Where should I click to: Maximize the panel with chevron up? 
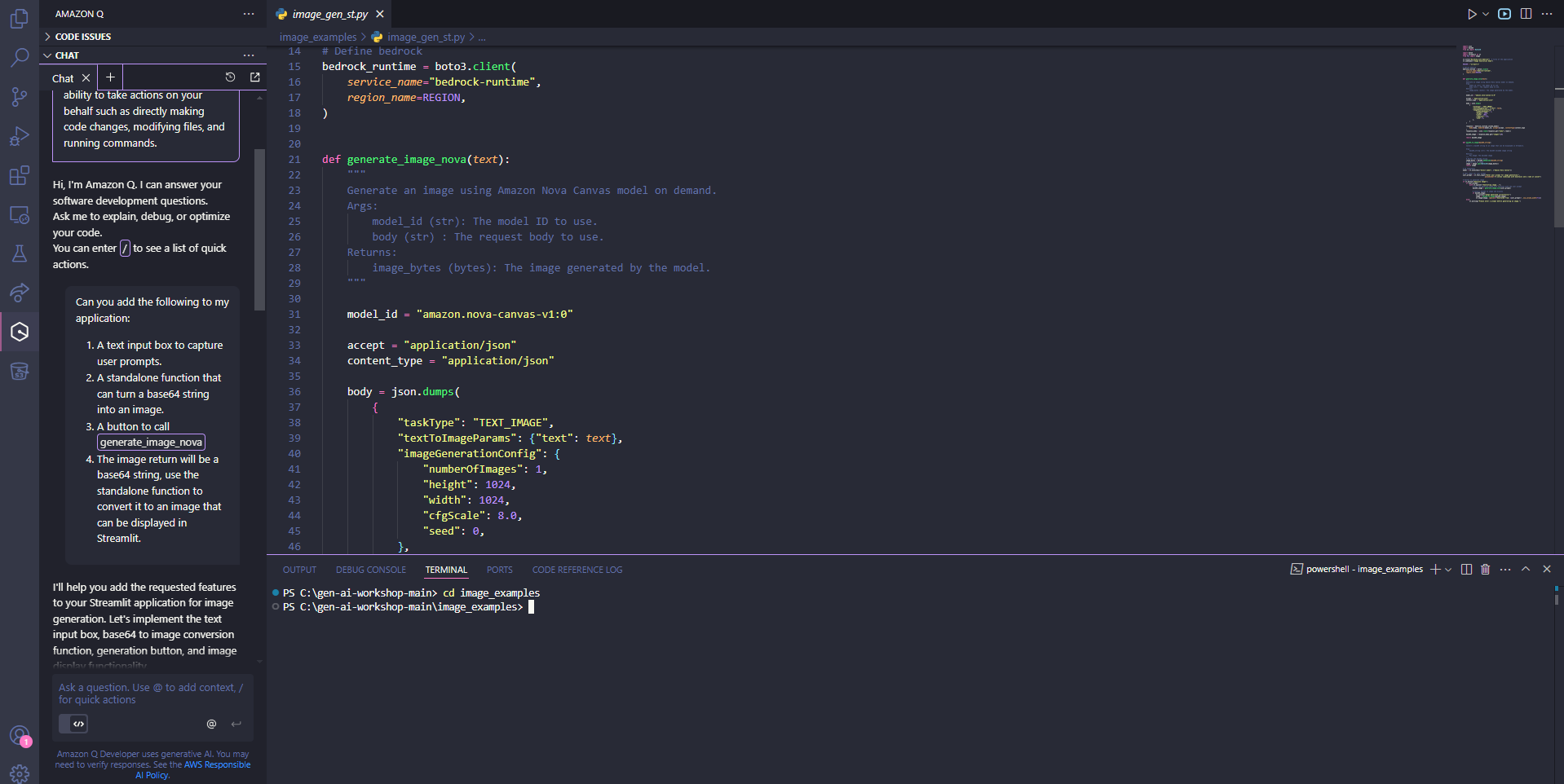[1526, 569]
